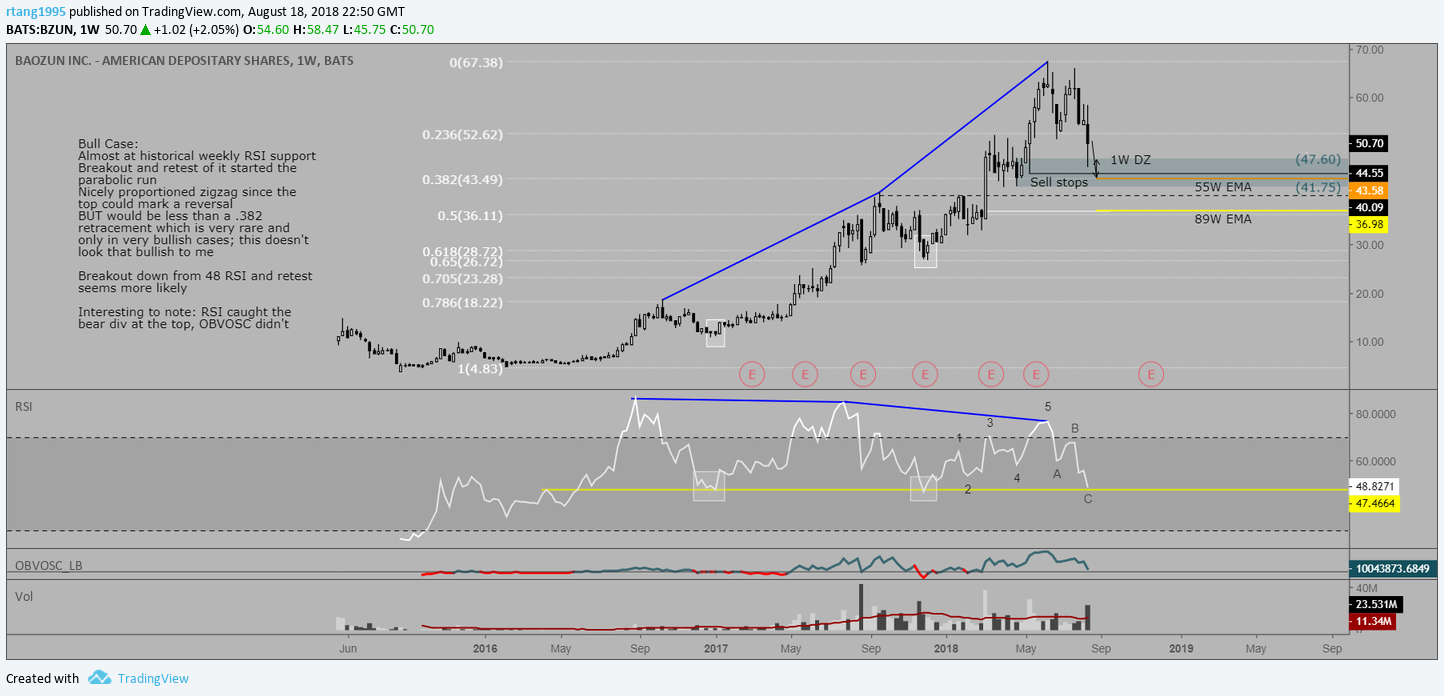Click the 2017 time axis label
Viewport: 1444px width, 696px height.
tap(716, 648)
